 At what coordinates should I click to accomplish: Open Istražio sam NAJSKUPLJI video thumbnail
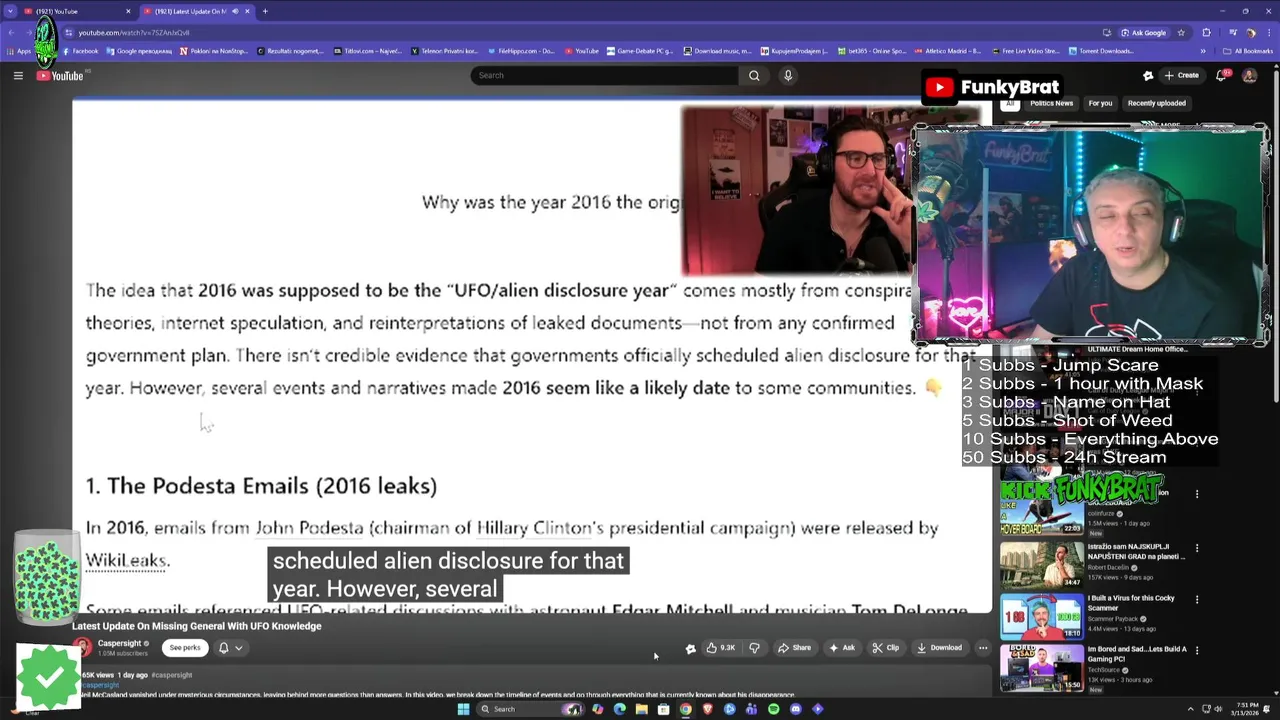pos(1042,565)
